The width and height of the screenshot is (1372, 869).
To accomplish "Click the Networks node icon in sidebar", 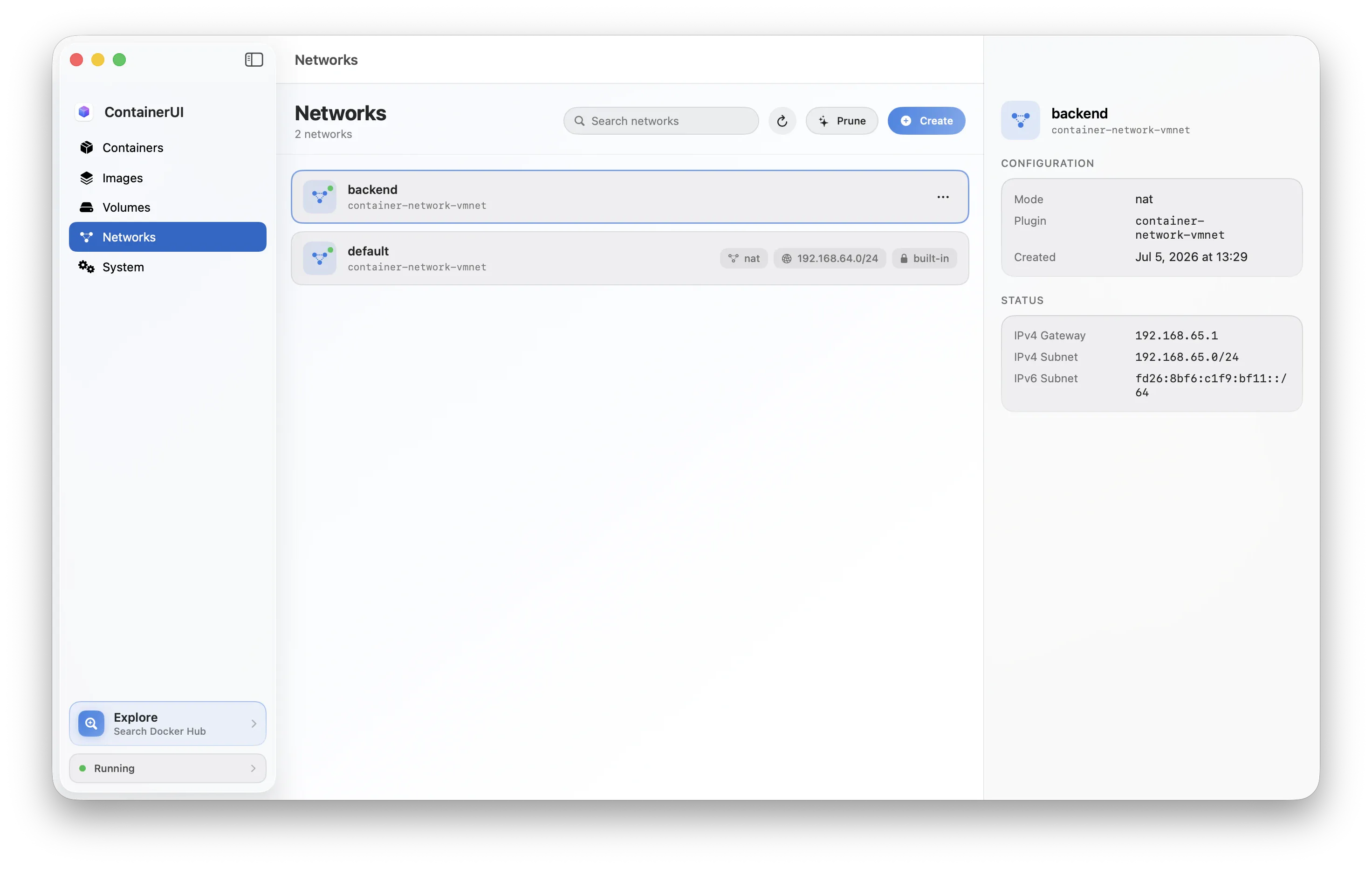I will coord(87,237).
